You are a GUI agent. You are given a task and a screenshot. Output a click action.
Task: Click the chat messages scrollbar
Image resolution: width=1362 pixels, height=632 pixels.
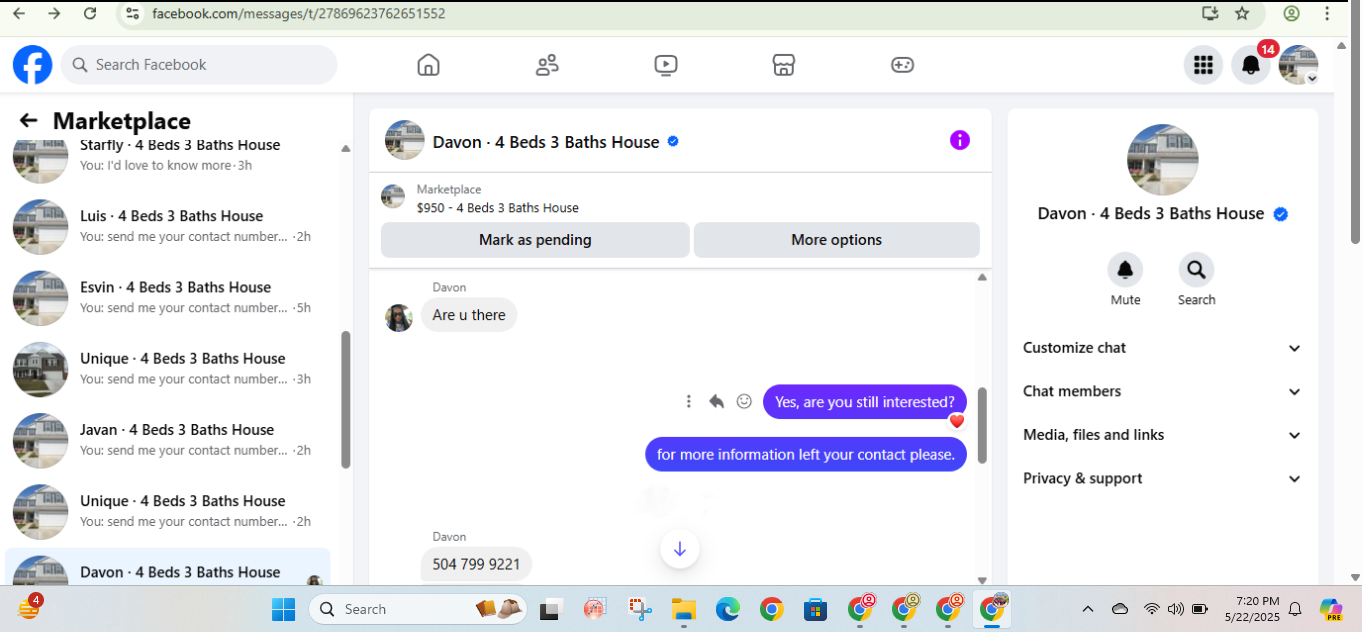point(982,425)
